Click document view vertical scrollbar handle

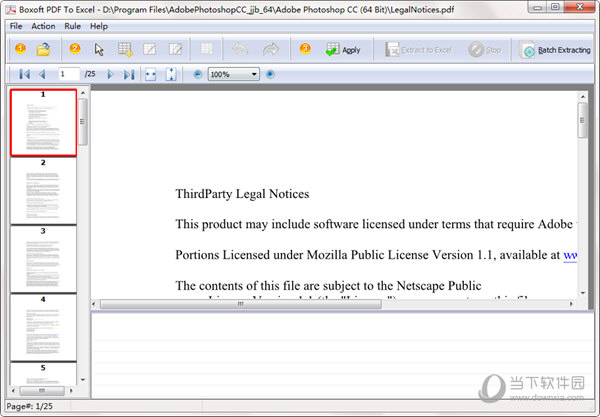point(582,120)
